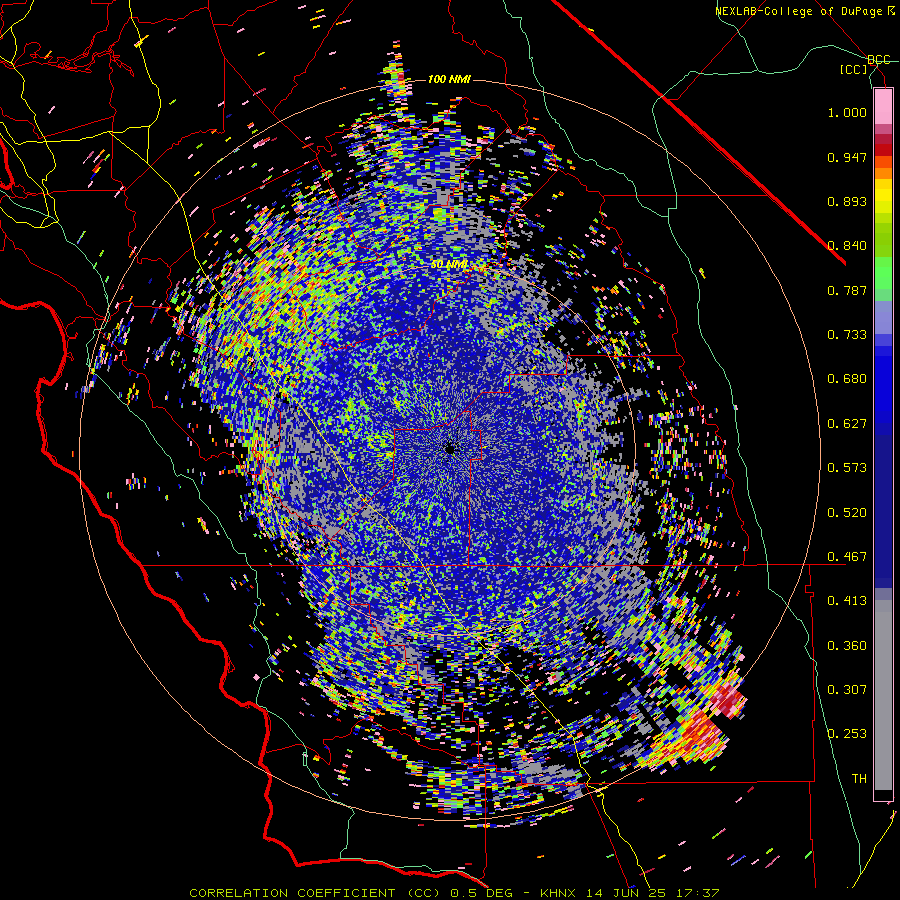Click the KHNX station identifier in the caption
Image resolution: width=900 pixels, height=900 pixels.
coord(558,893)
